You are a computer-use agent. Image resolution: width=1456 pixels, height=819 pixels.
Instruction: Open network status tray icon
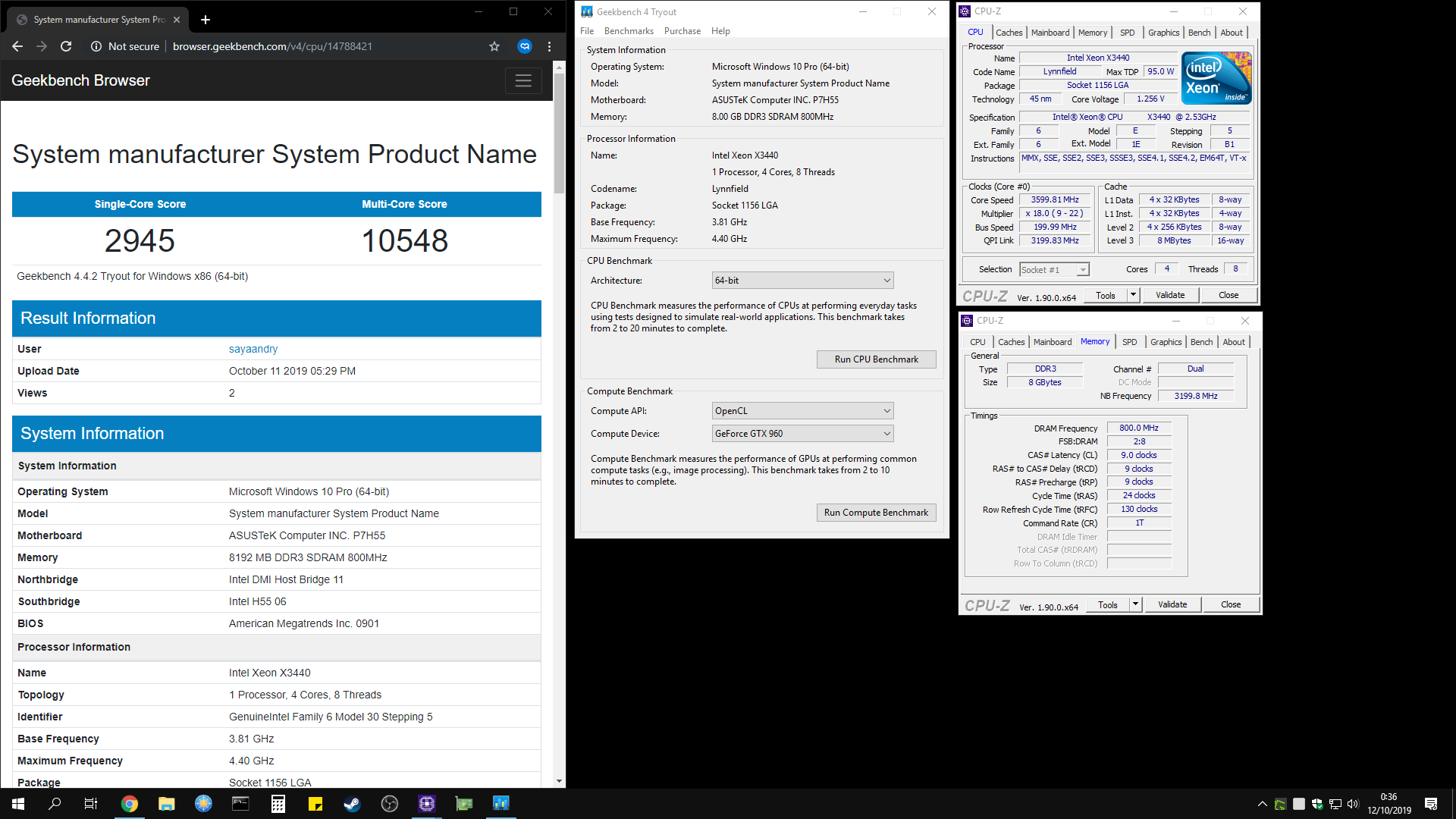click(1335, 804)
